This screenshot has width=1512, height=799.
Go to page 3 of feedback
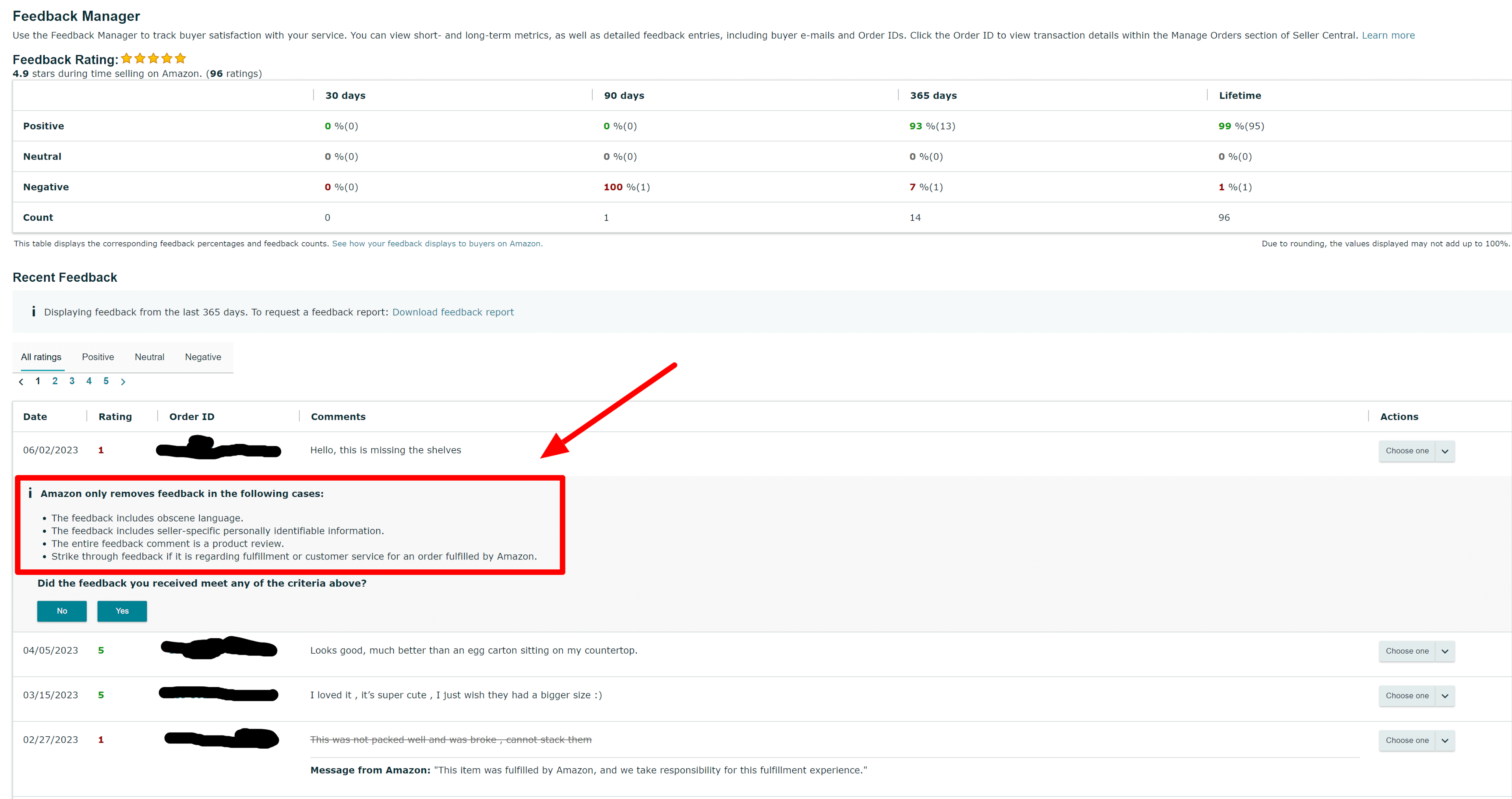72,381
